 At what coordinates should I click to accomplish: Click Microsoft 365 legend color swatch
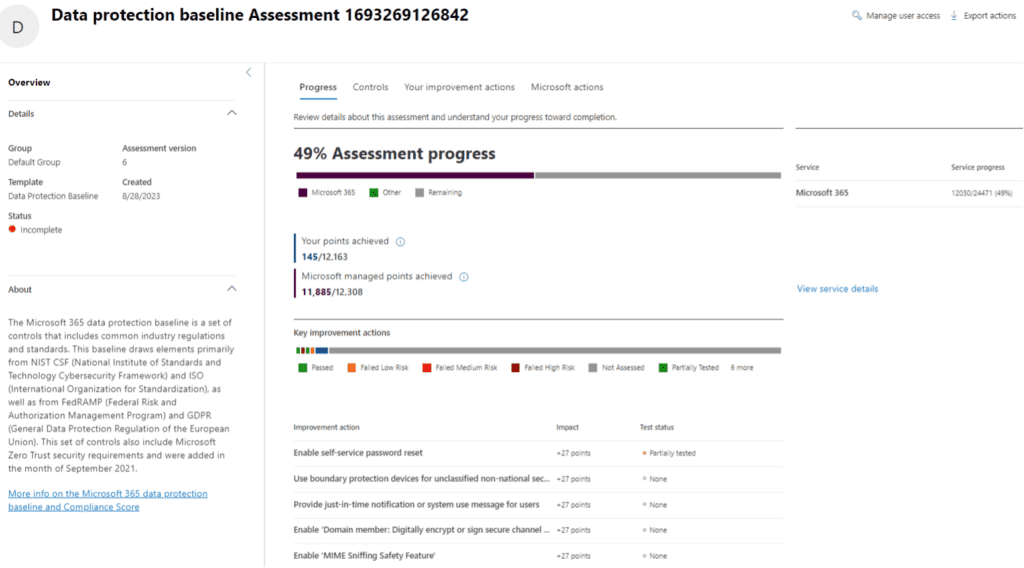point(302,193)
